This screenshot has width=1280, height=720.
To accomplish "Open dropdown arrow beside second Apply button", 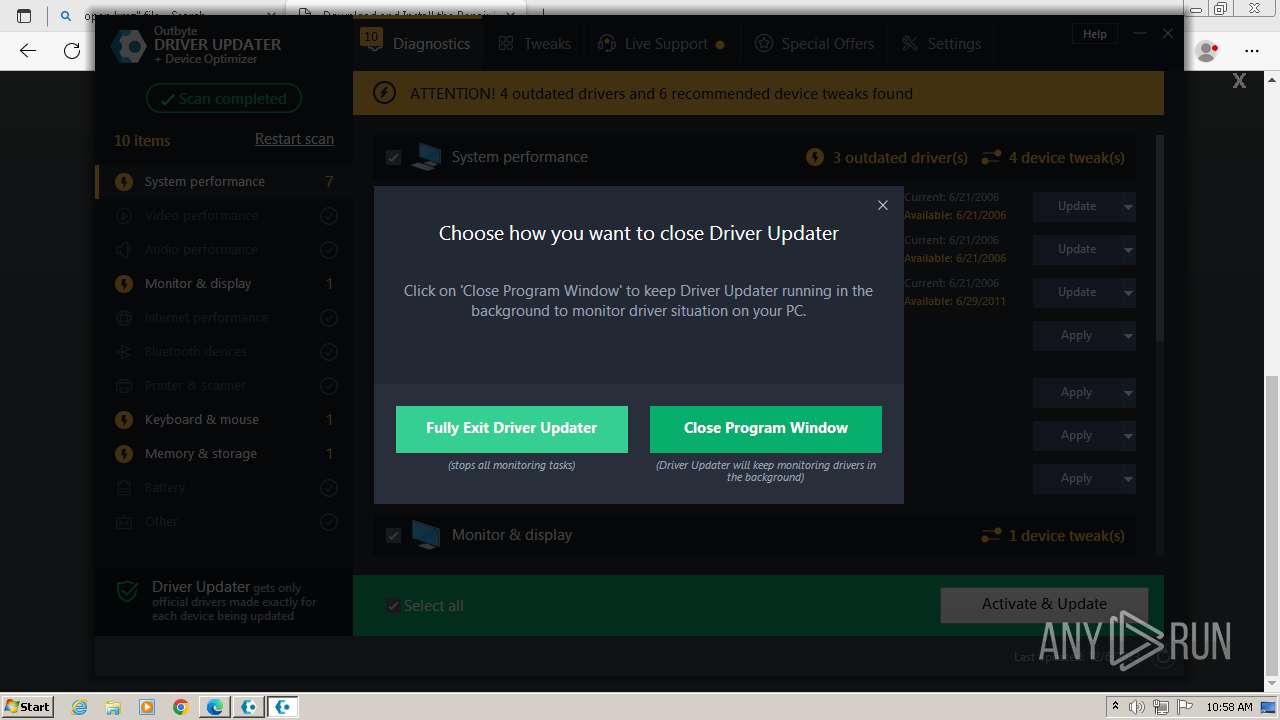I will [1128, 393].
